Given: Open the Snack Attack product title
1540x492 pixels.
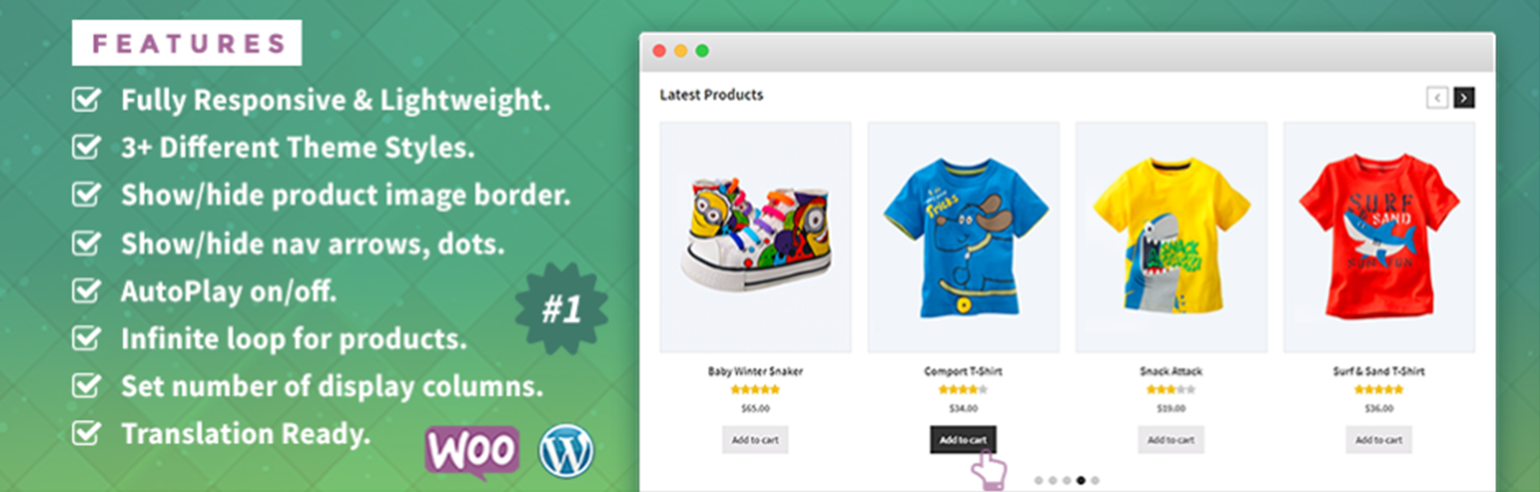Looking at the screenshot, I should coord(1171,371).
